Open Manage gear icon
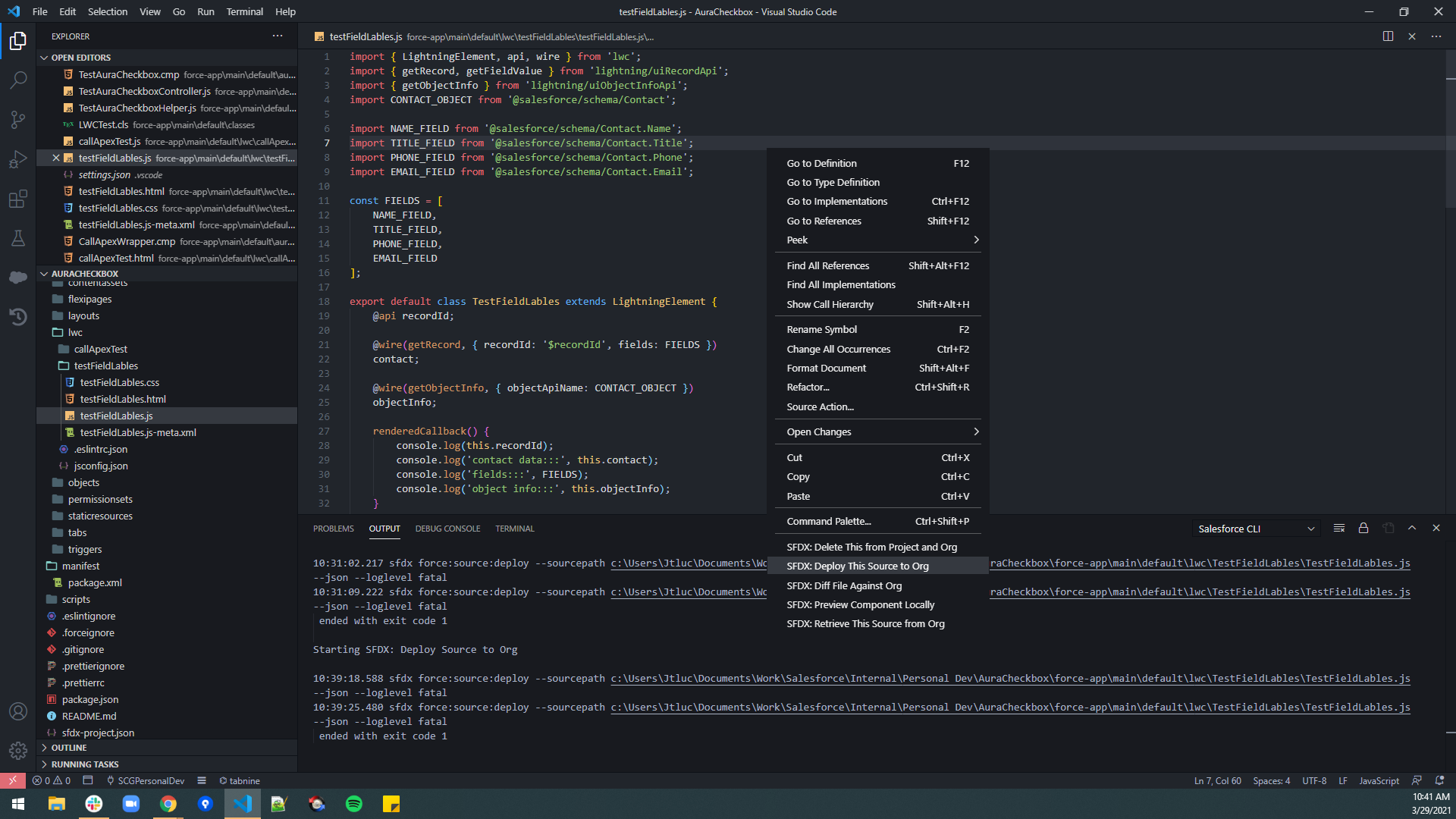This screenshot has width=1456, height=819. [x=18, y=750]
